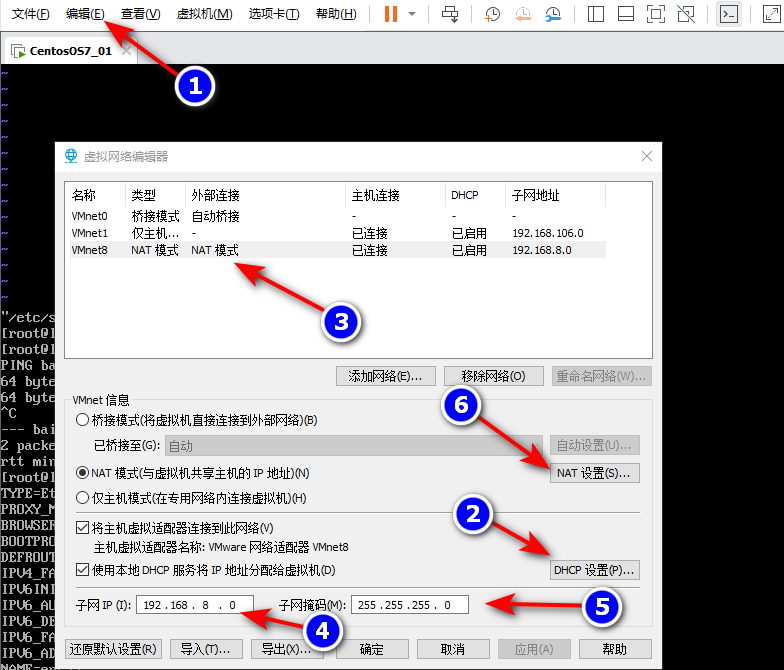Screen dimensions: 784x670
Task: Click the 移除网络(O) button
Action: [494, 376]
